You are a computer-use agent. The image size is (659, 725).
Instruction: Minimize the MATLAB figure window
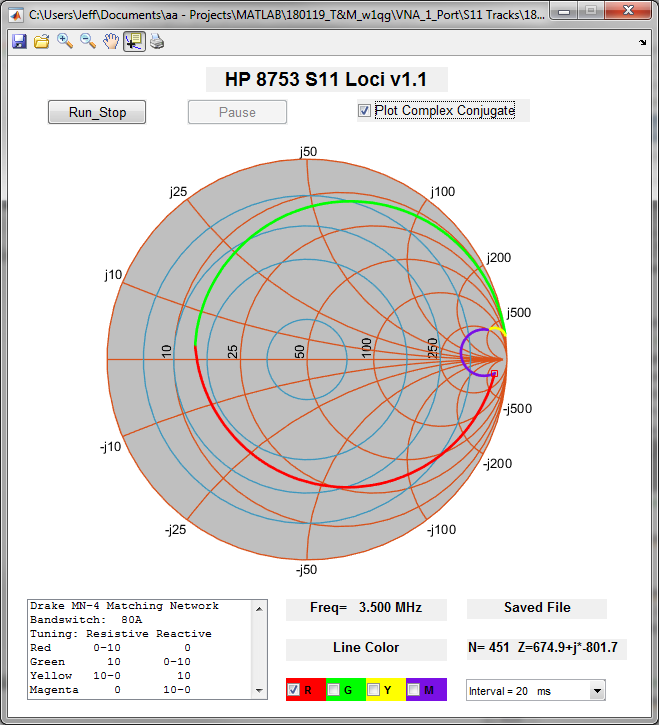564,11
